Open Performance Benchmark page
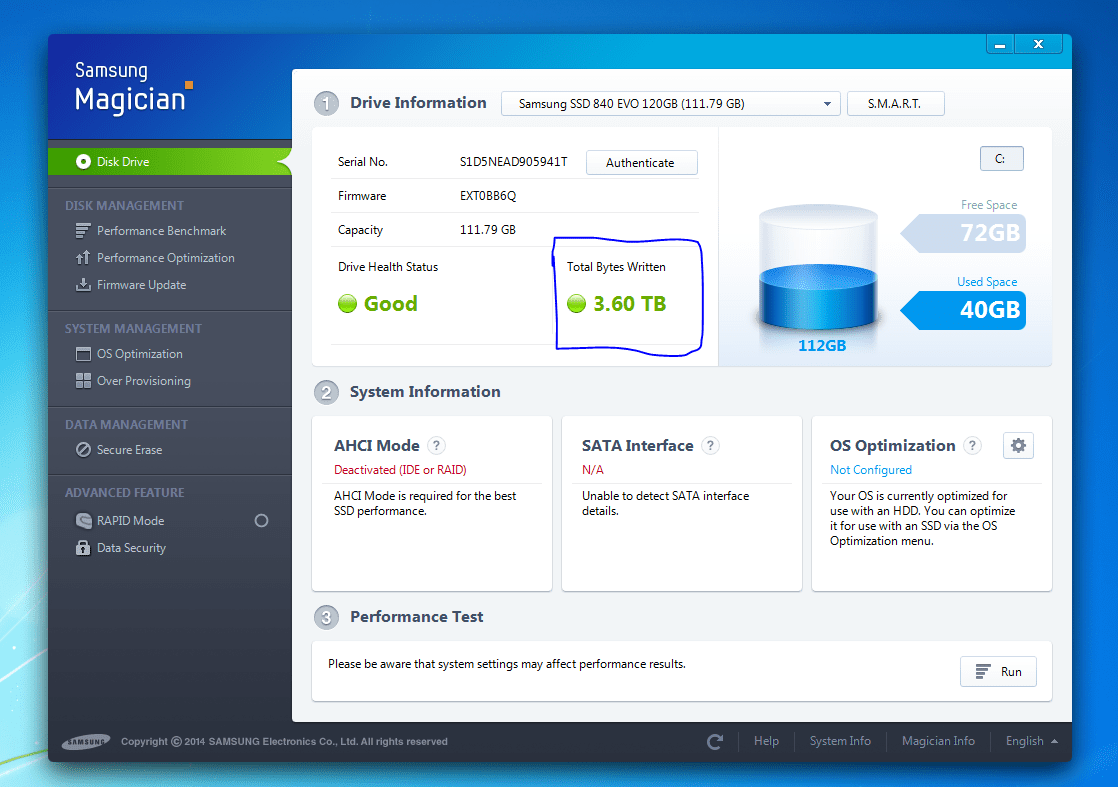 point(161,231)
